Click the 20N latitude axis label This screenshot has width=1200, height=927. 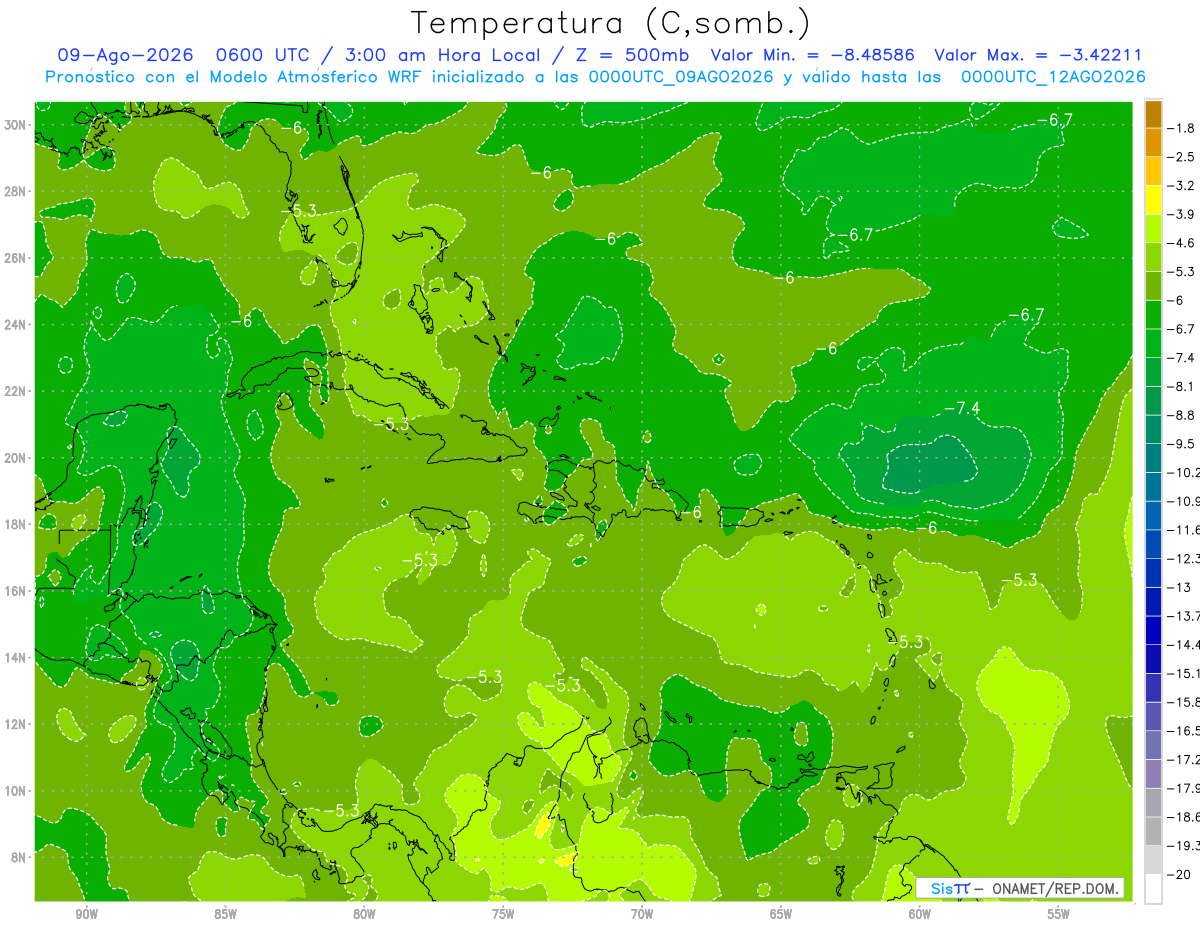tap(17, 458)
